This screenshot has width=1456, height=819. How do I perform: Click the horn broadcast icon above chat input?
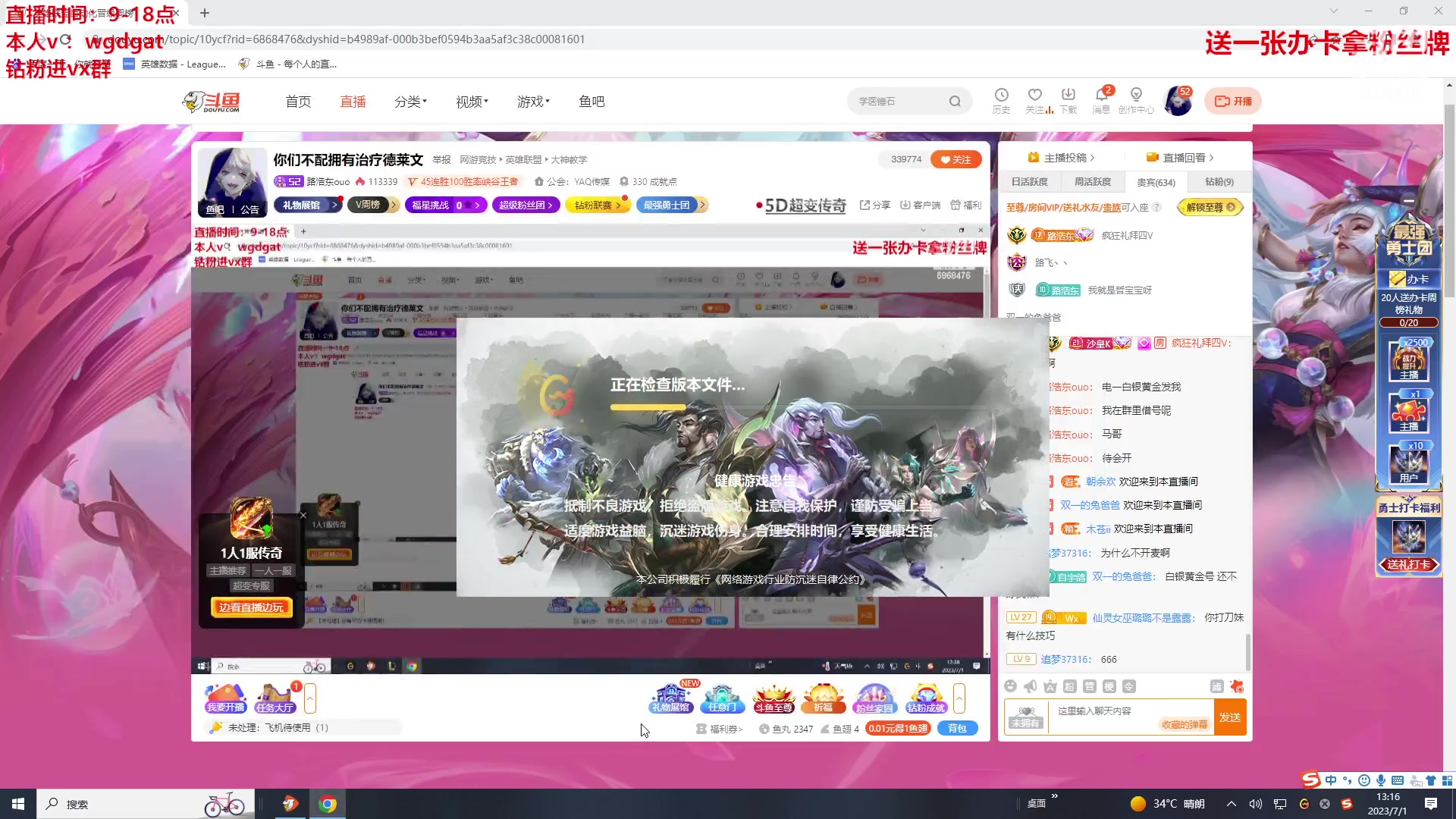coord(1029,686)
